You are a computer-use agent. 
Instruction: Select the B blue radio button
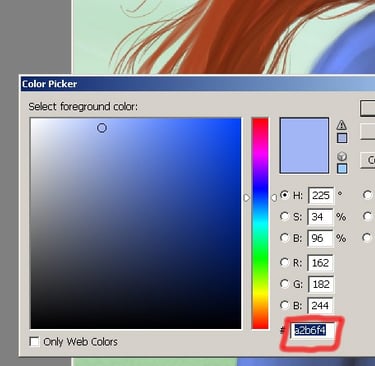click(x=284, y=305)
